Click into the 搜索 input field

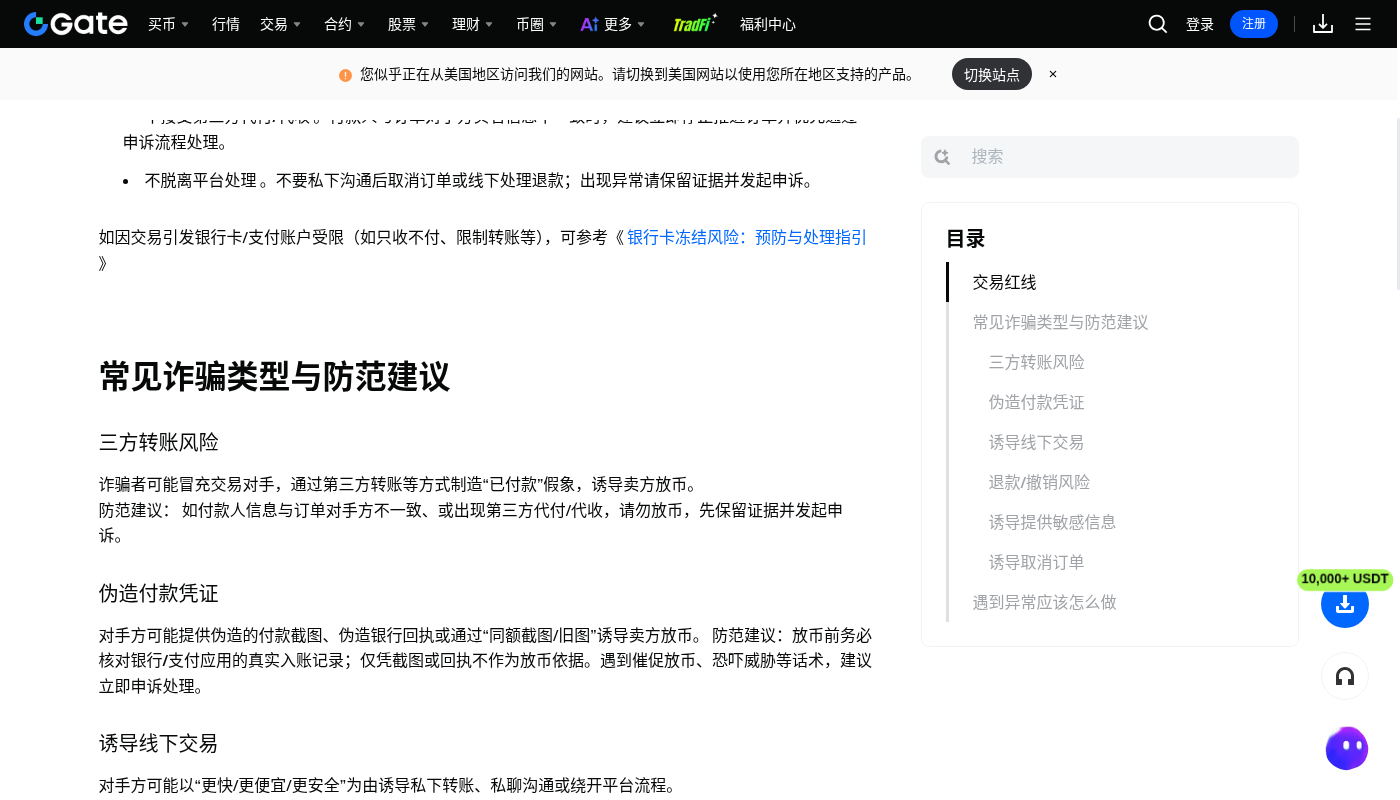[x=1110, y=157]
